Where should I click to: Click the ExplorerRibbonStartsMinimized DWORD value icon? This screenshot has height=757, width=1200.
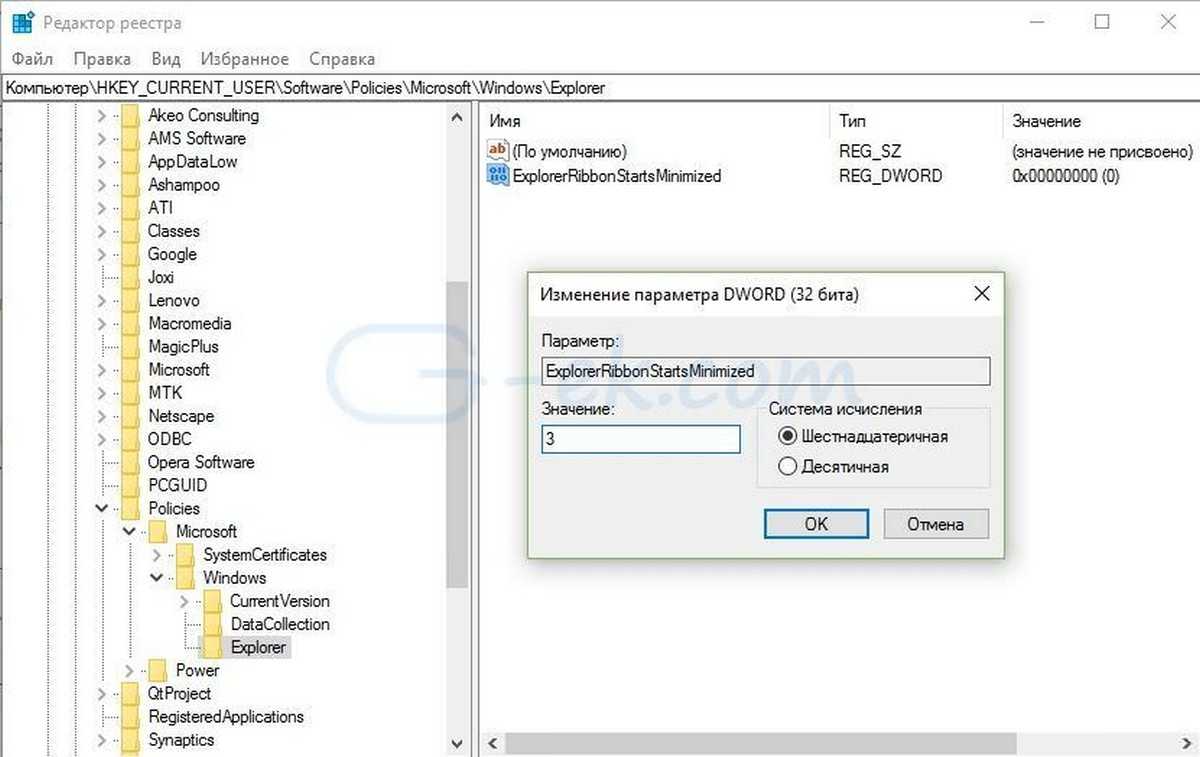pos(497,176)
